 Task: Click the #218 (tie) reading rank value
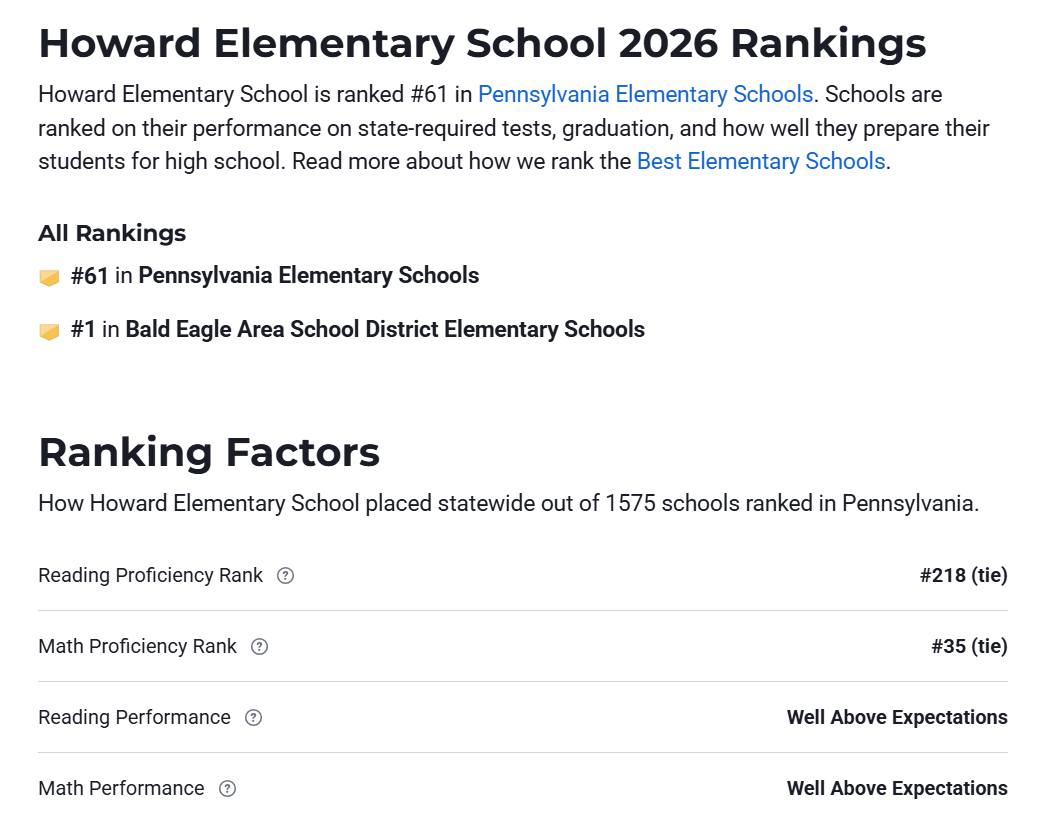pos(963,575)
